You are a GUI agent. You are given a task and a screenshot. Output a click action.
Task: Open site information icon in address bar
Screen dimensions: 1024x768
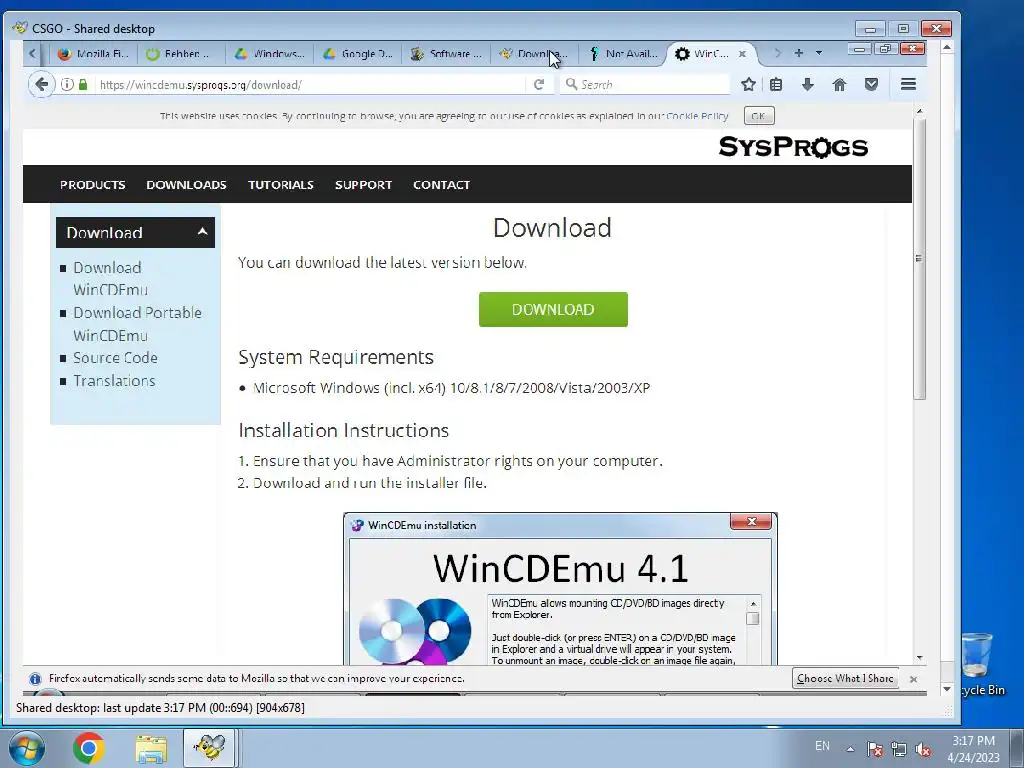[67, 84]
